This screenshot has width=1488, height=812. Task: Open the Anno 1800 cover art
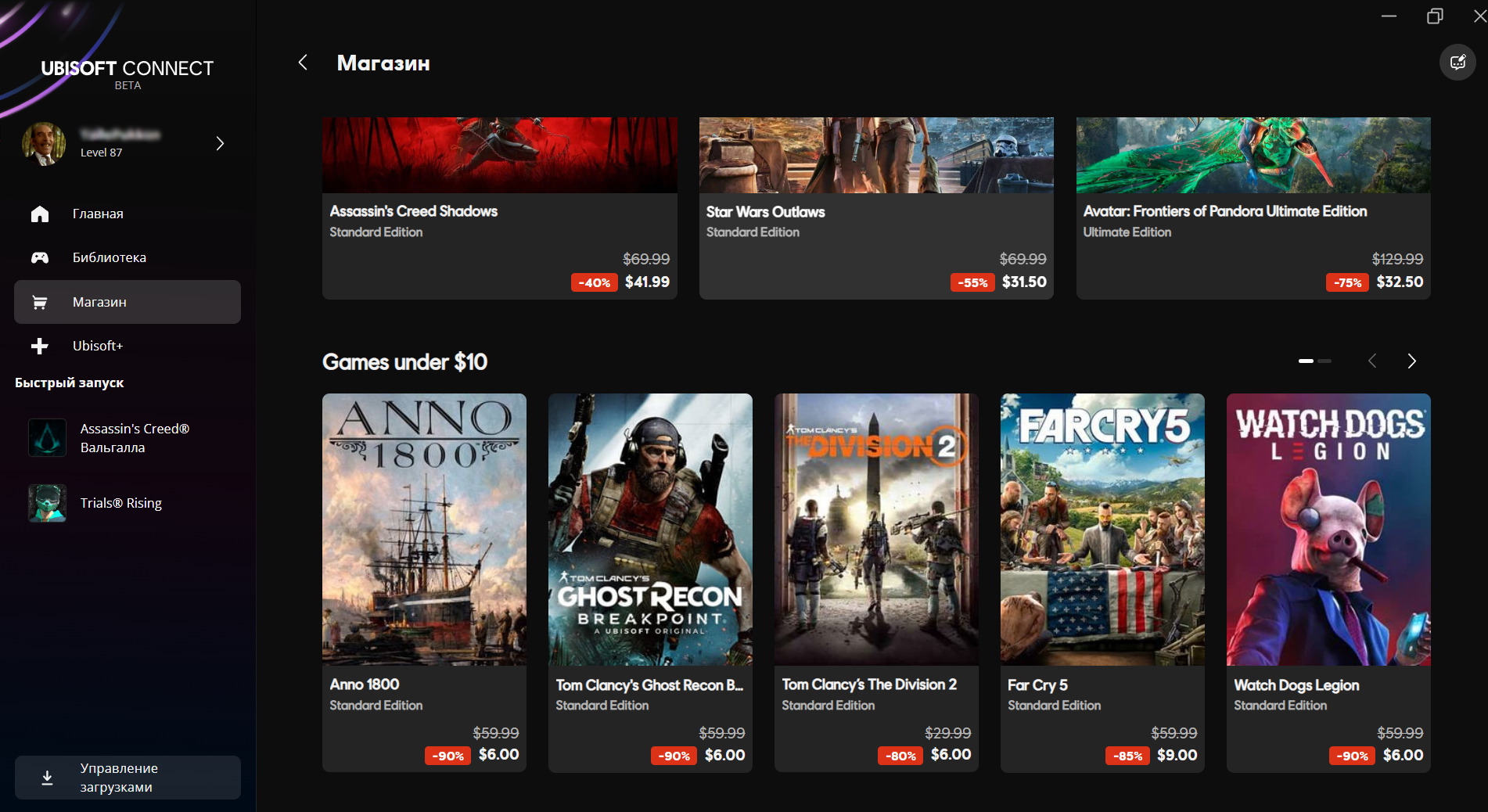click(x=424, y=530)
